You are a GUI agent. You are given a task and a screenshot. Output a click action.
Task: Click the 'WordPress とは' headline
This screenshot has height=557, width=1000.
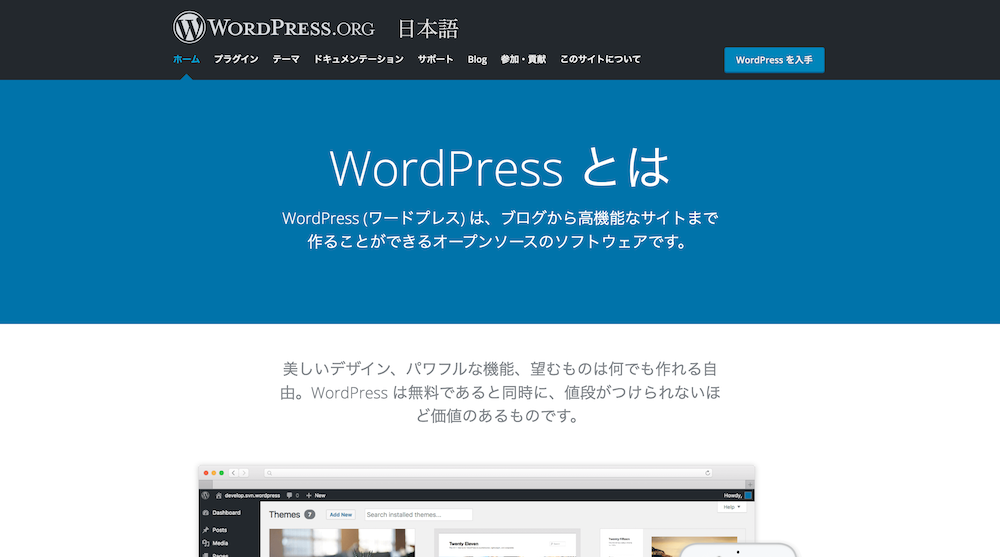click(499, 168)
